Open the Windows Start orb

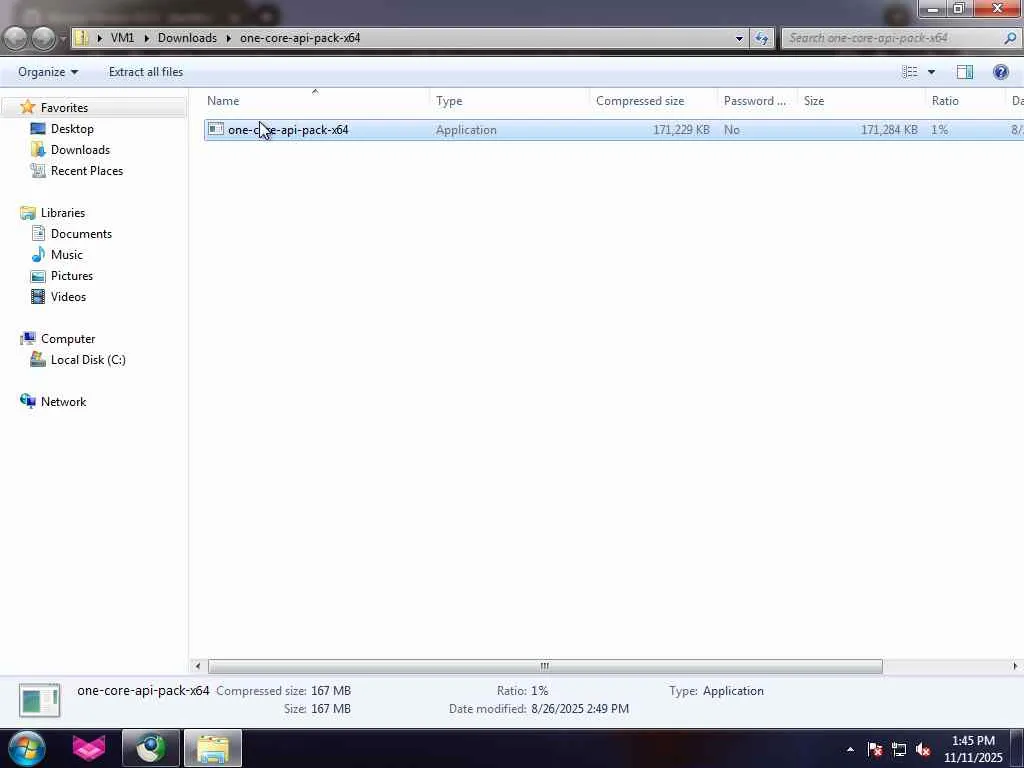point(26,748)
